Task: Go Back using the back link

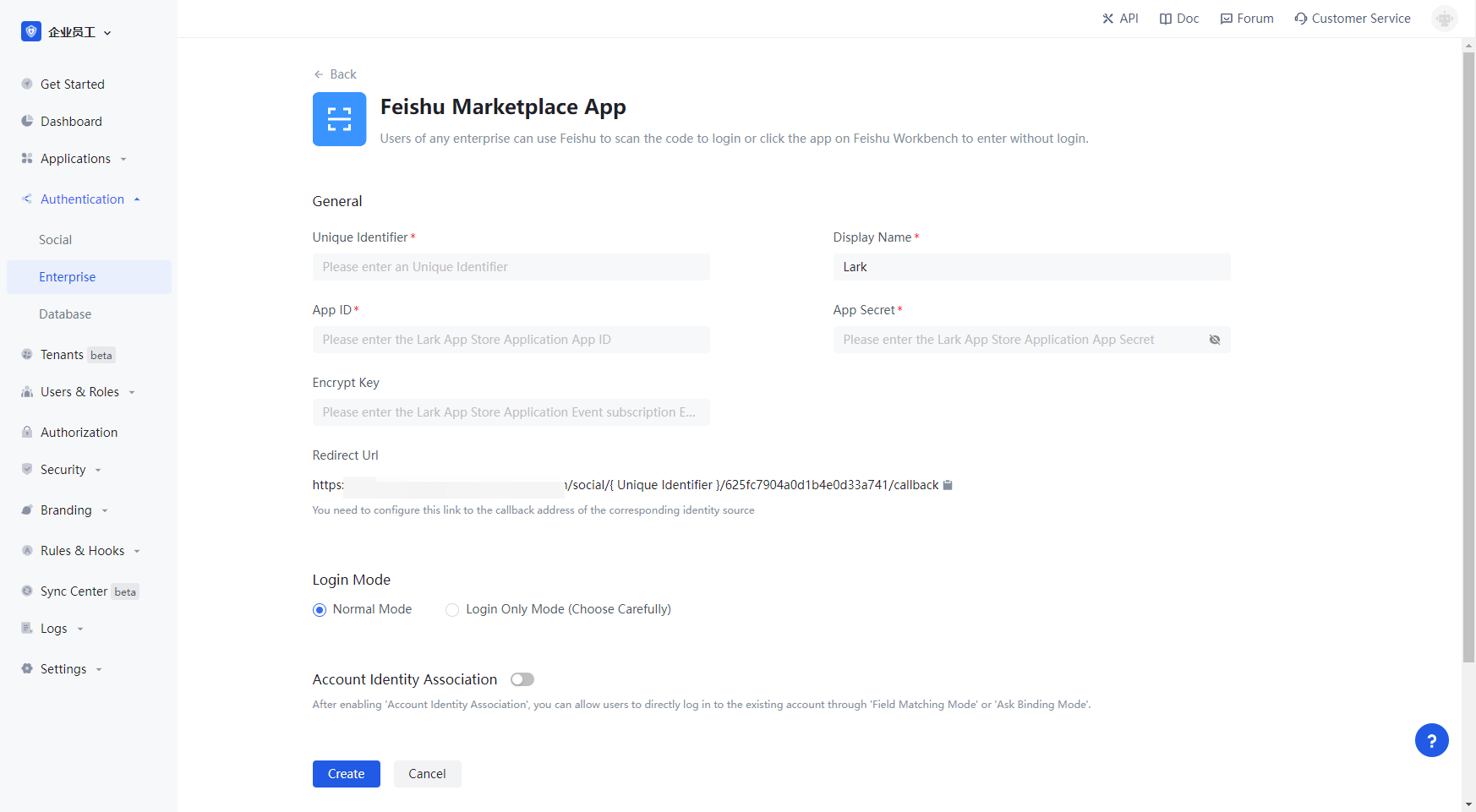Action: pos(335,74)
